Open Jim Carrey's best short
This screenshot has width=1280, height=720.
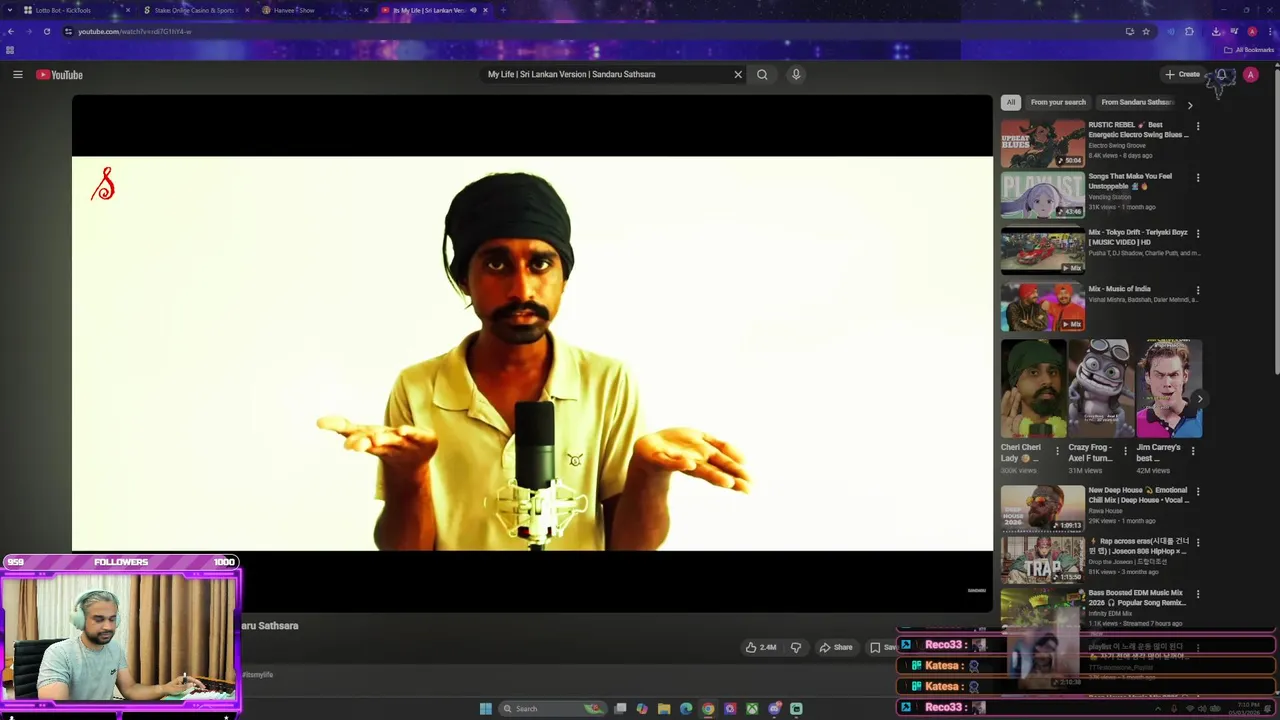pyautogui.click(x=1169, y=389)
